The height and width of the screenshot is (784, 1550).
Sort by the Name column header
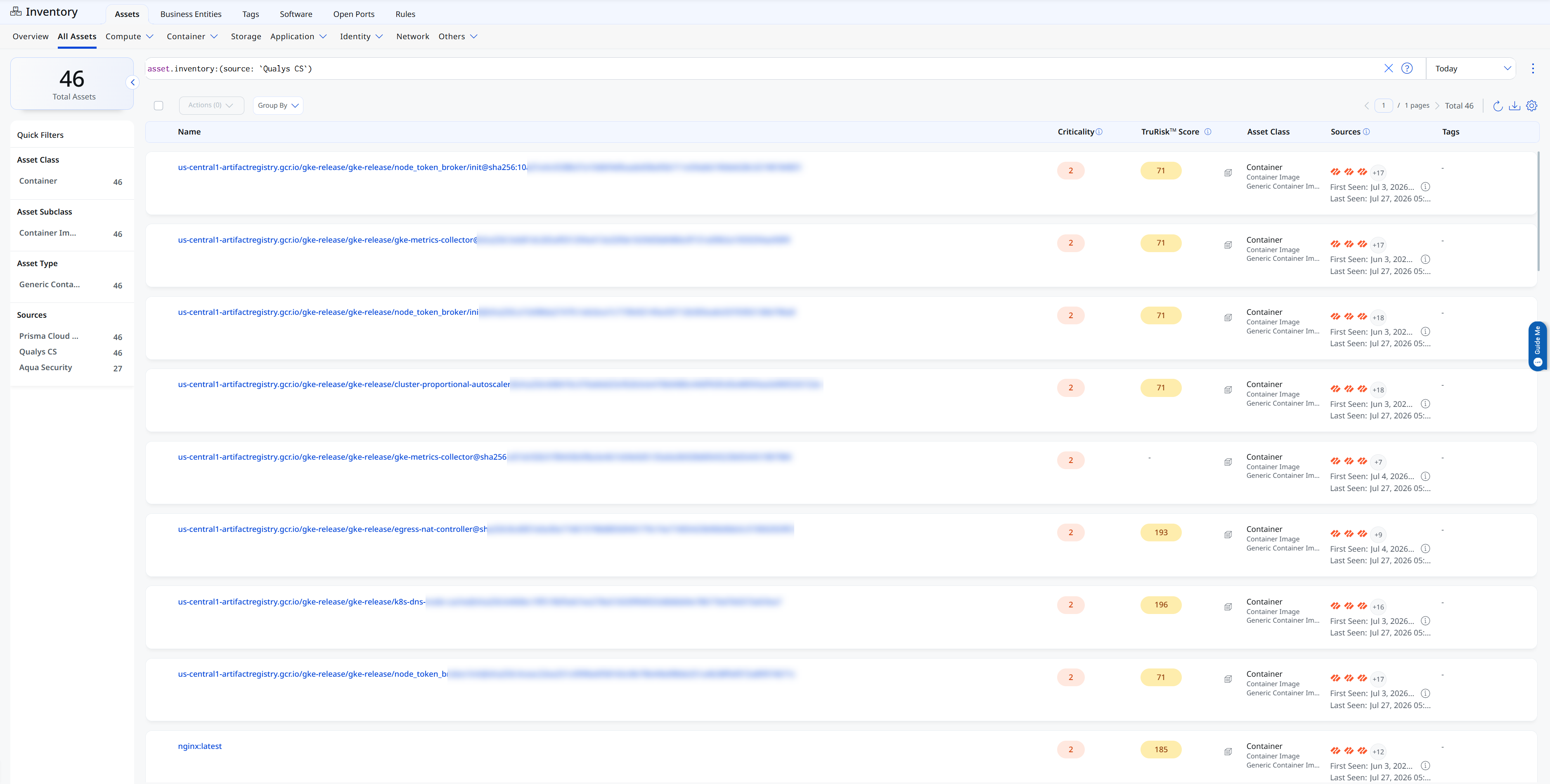click(189, 132)
